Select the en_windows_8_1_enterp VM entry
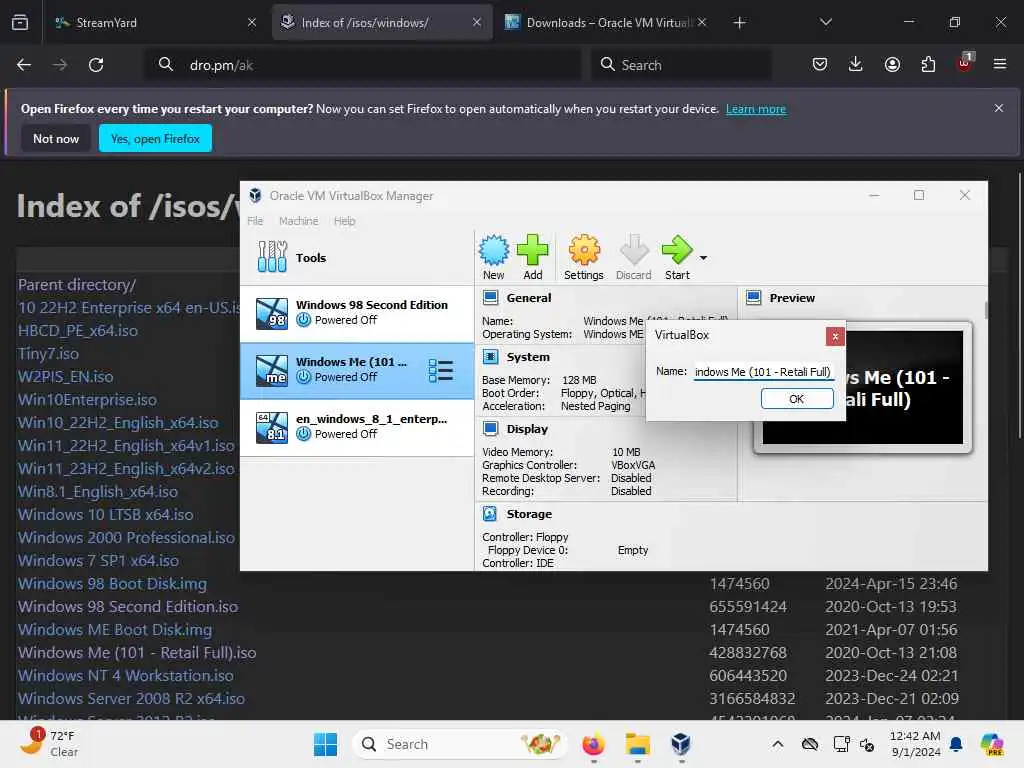The width and height of the screenshot is (1024, 768). [x=357, y=427]
